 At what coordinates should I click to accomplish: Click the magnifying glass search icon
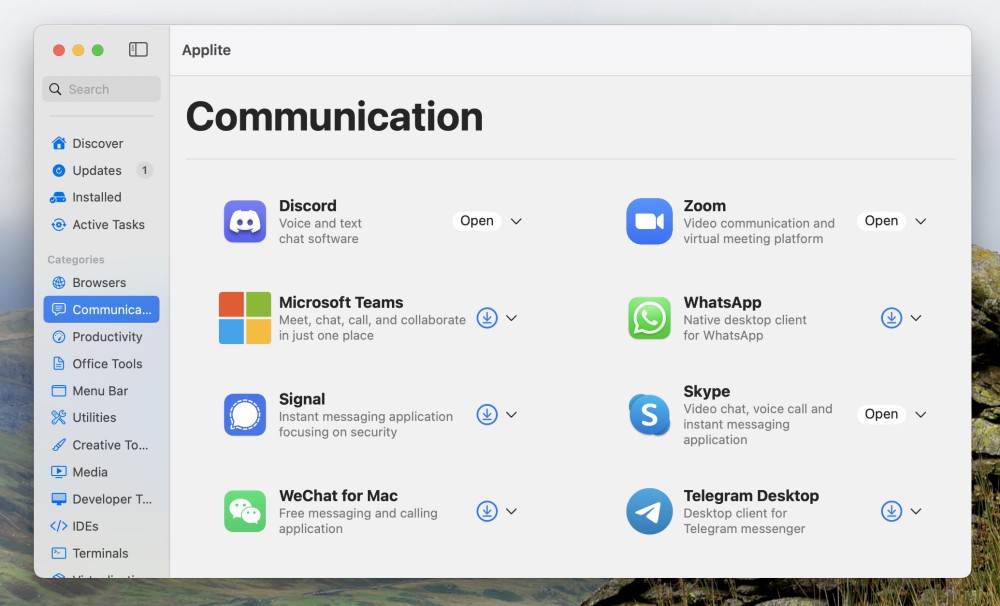[x=55, y=89]
